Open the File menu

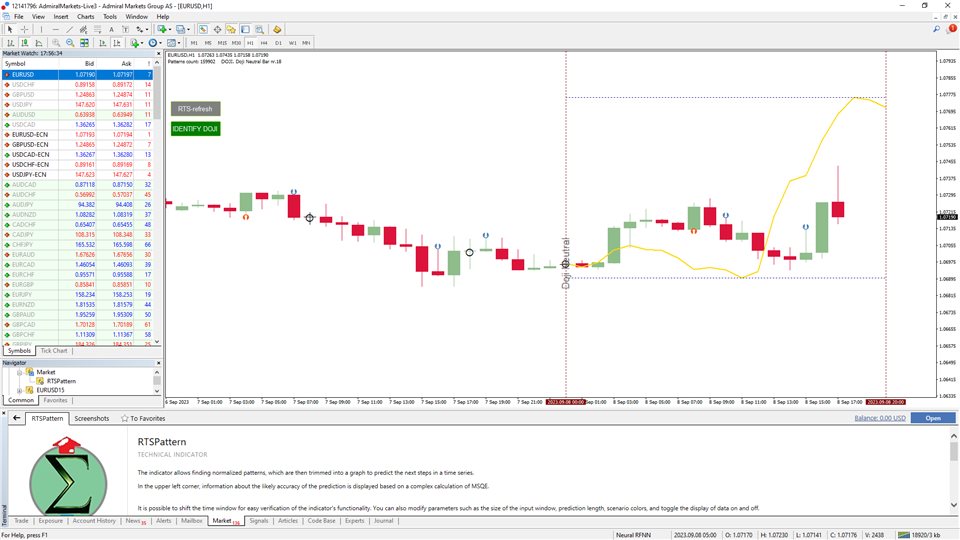coord(19,17)
